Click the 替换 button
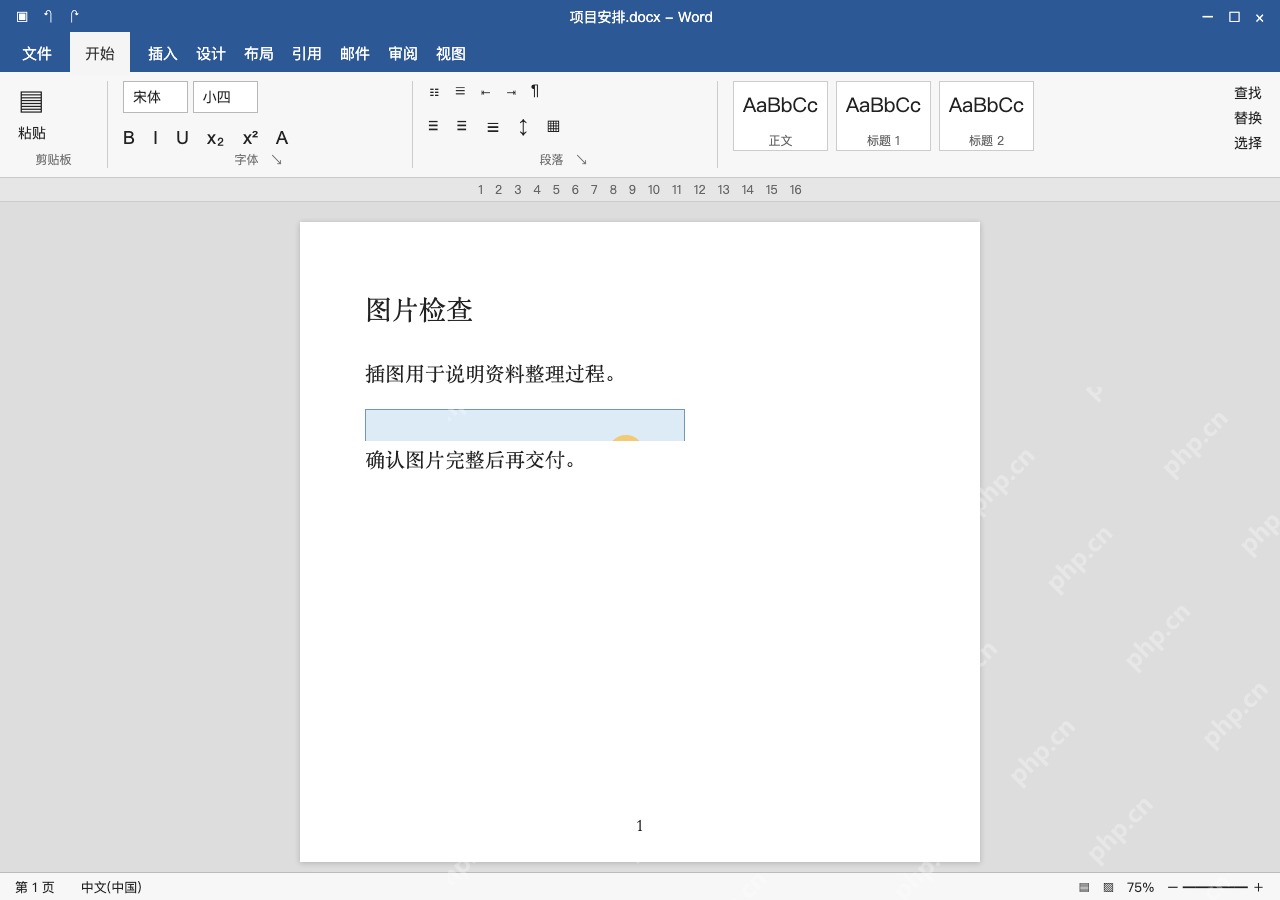Image resolution: width=1280 pixels, height=900 pixels. click(1248, 118)
